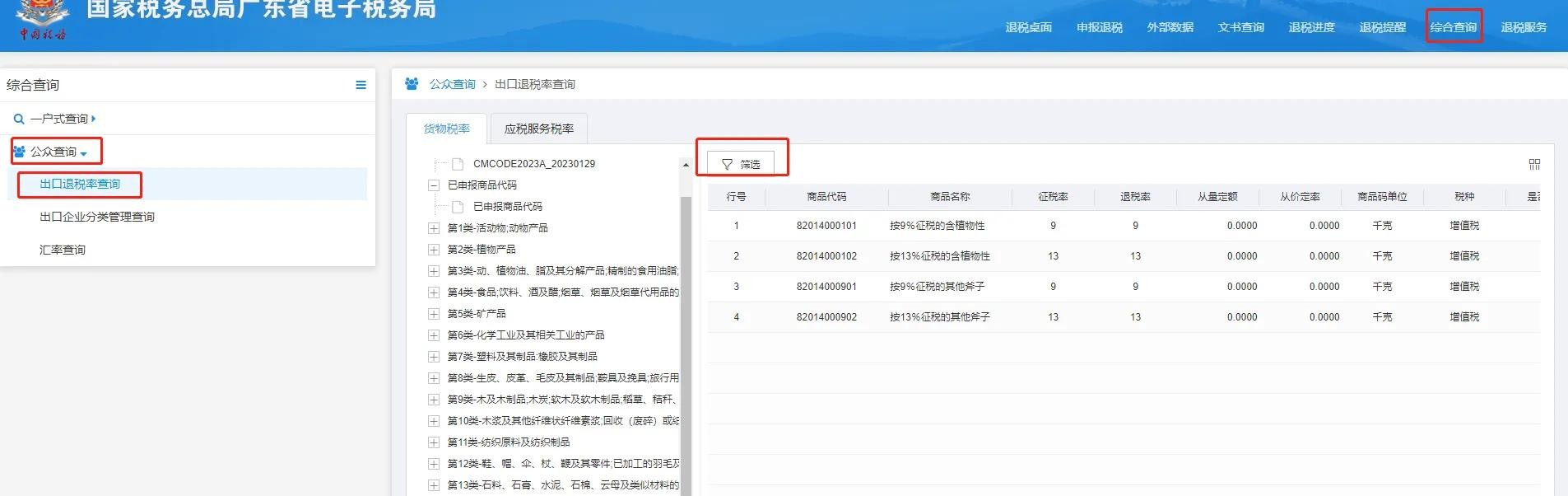The height and width of the screenshot is (496, 1568).
Task: Click the tree panel vertical scrollbar
Action: (x=686, y=330)
